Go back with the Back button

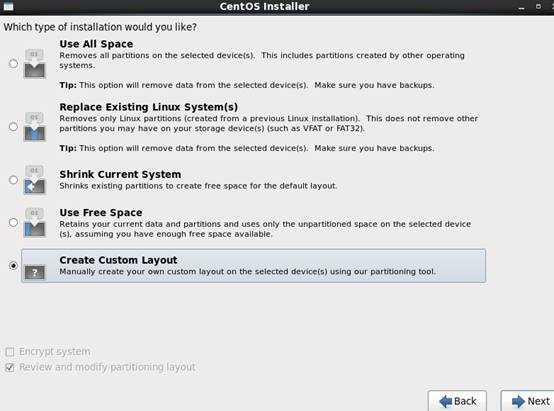click(x=457, y=401)
